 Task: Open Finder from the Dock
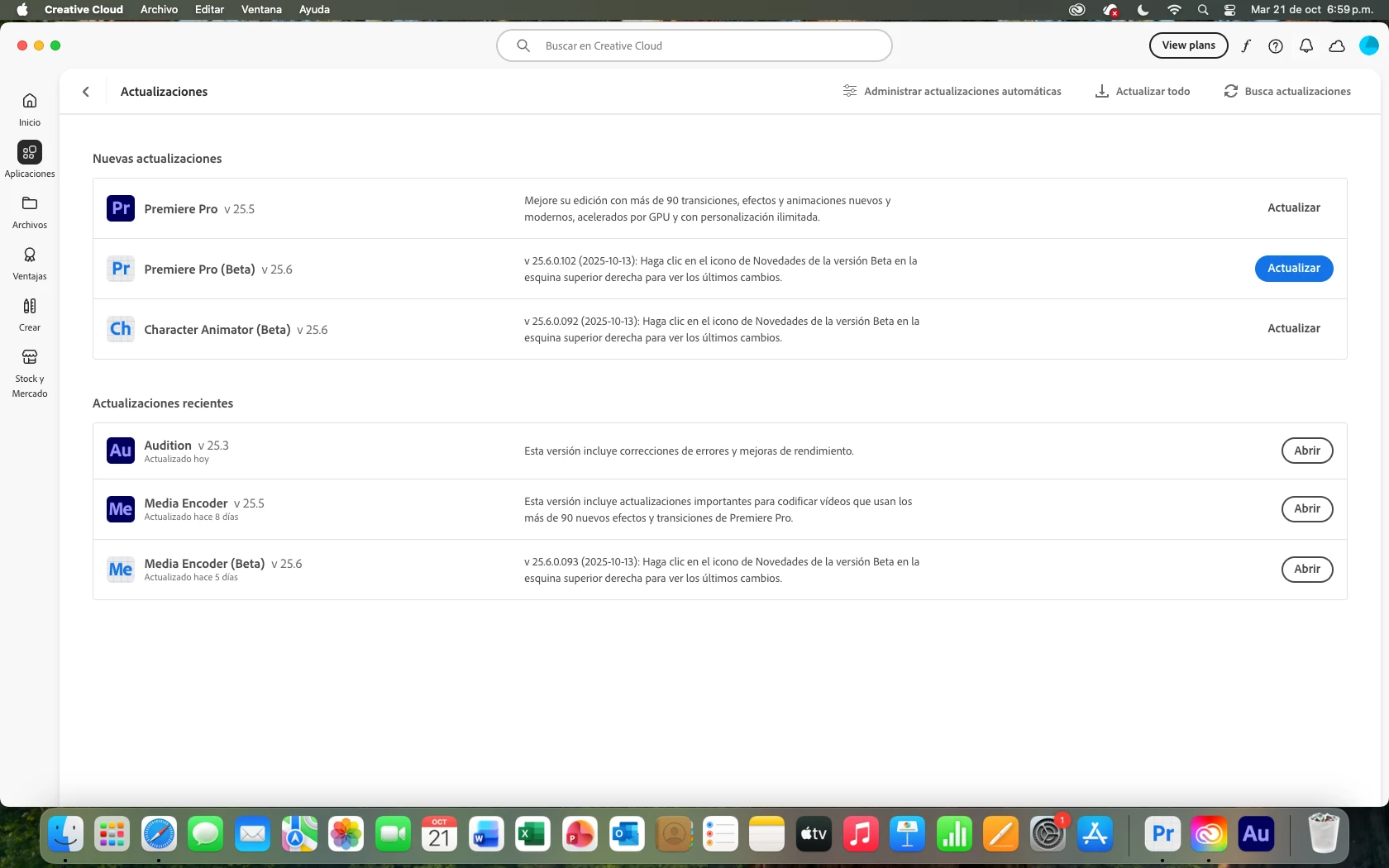pos(65,834)
